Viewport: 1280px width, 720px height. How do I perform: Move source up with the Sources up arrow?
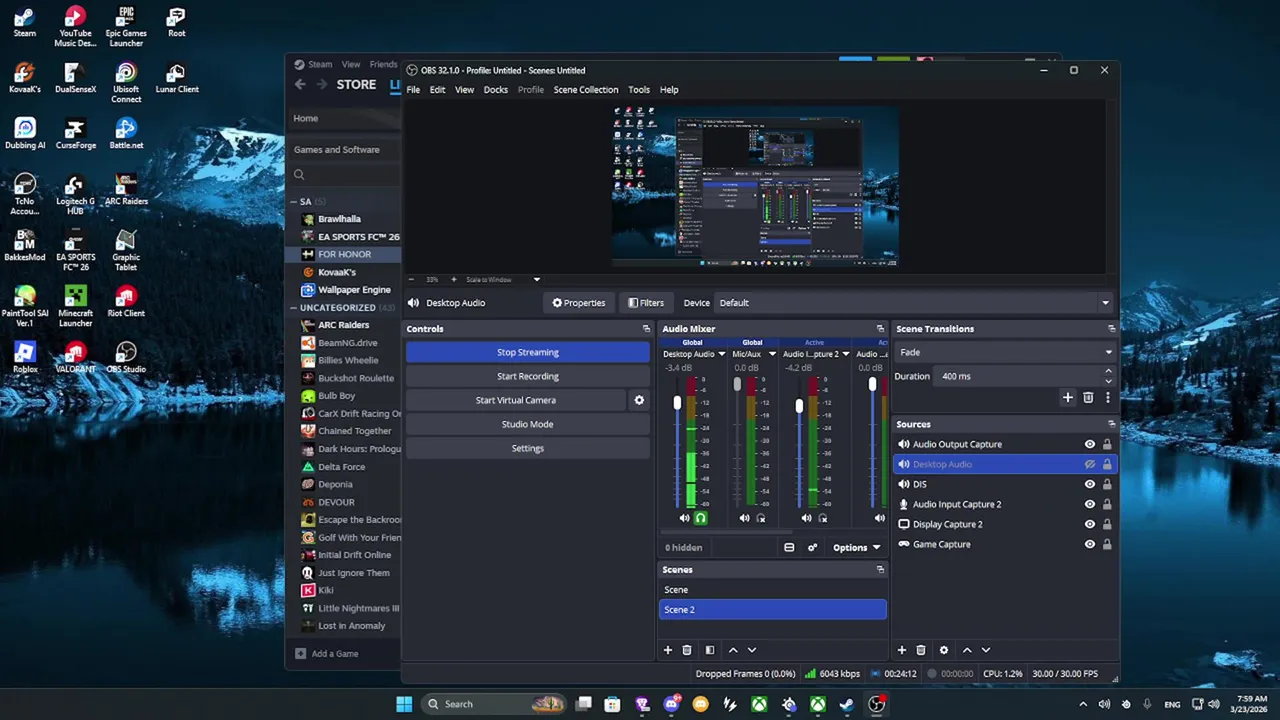tap(967, 650)
